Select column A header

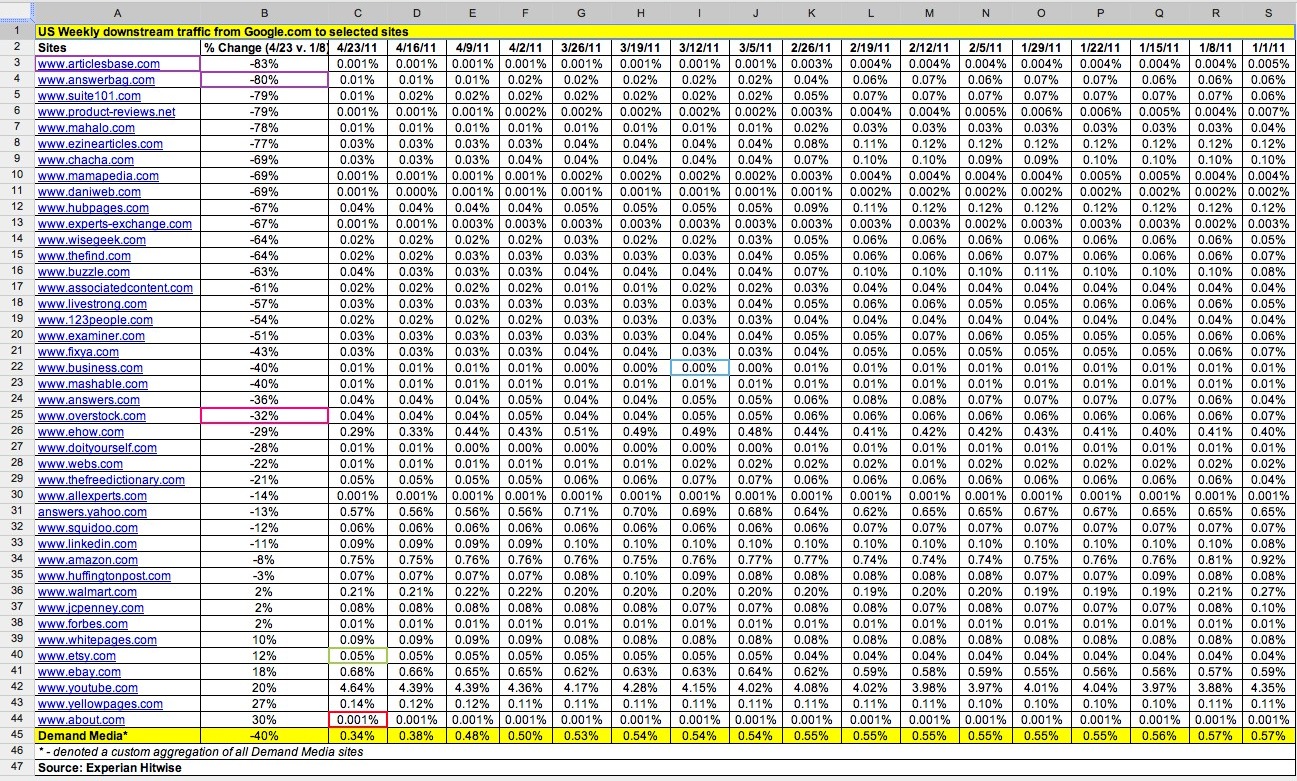pyautogui.click(x=118, y=14)
